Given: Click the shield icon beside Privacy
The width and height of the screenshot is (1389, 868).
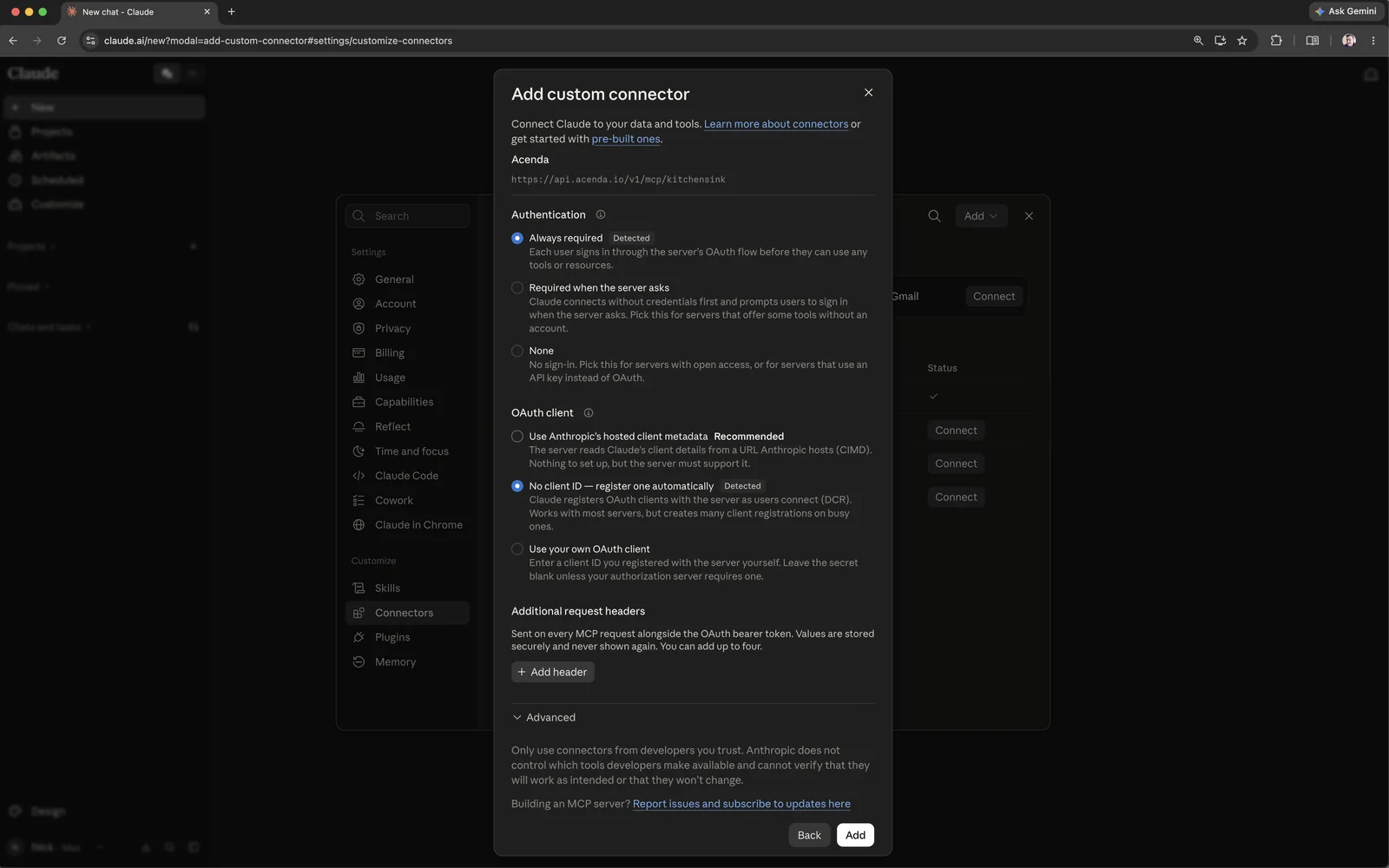Looking at the screenshot, I should (x=359, y=328).
